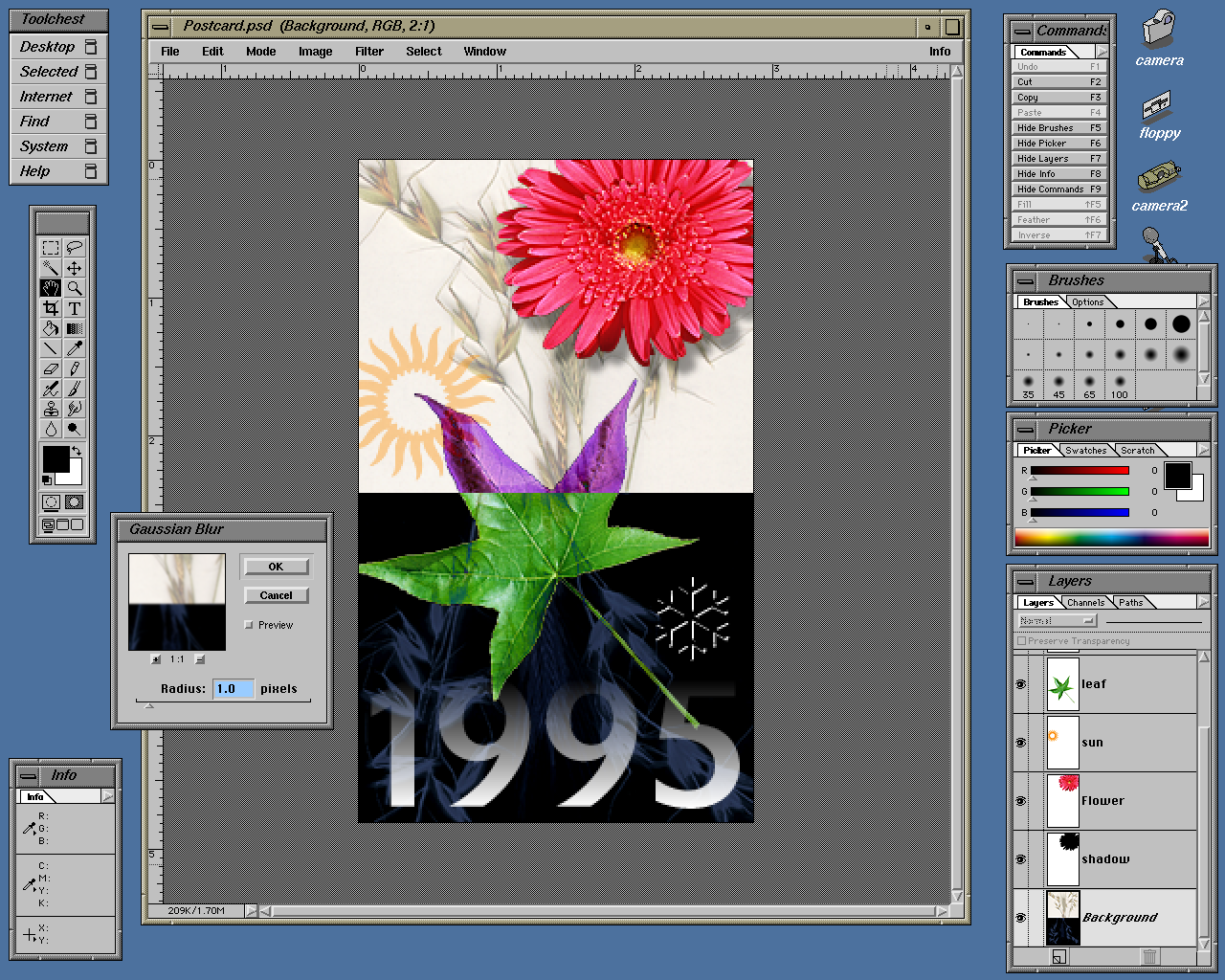Open the Brushes panel menu arrow
This screenshot has height=980, width=1225.
click(x=1203, y=301)
